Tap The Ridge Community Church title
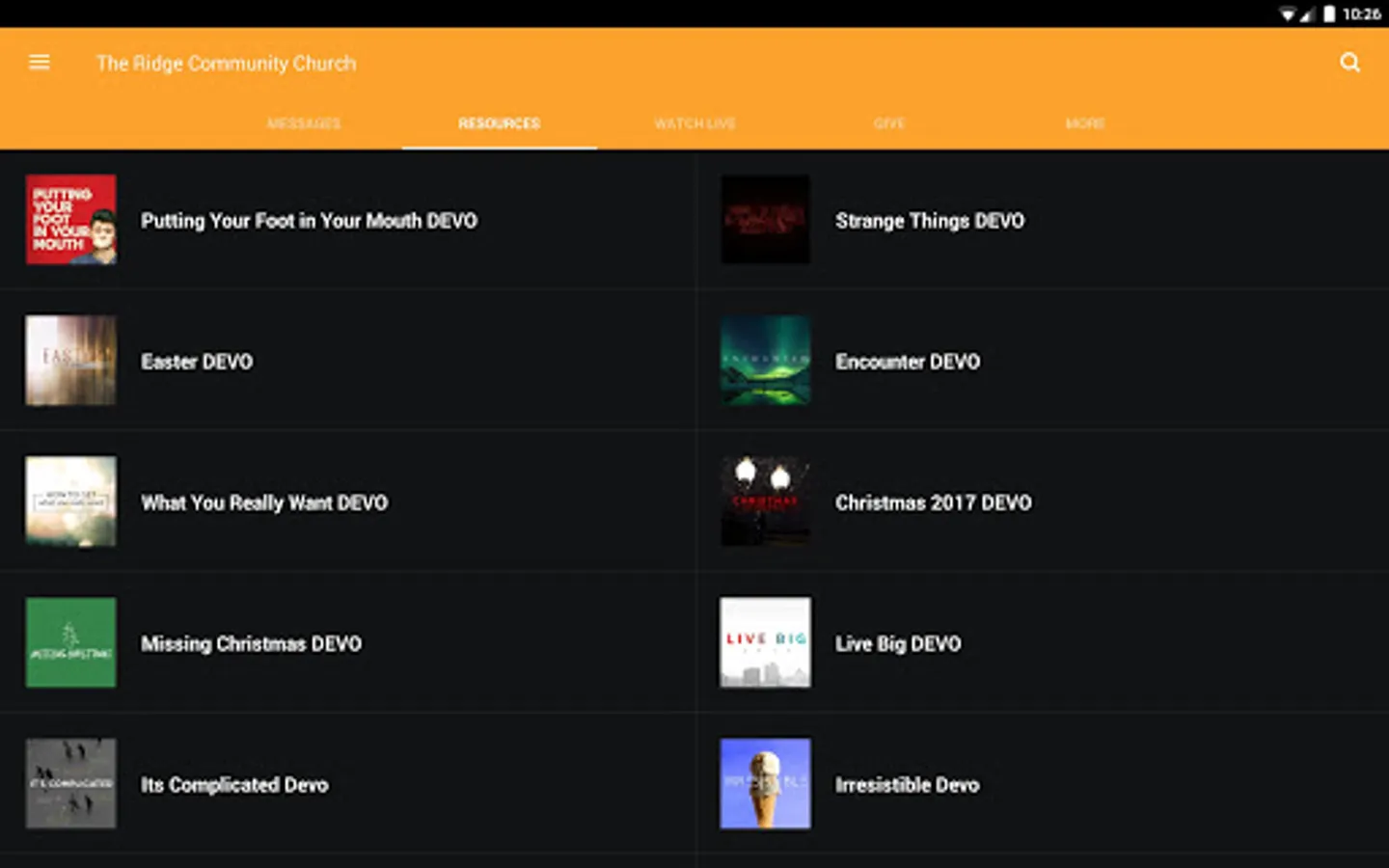The height and width of the screenshot is (868, 1389). click(227, 64)
